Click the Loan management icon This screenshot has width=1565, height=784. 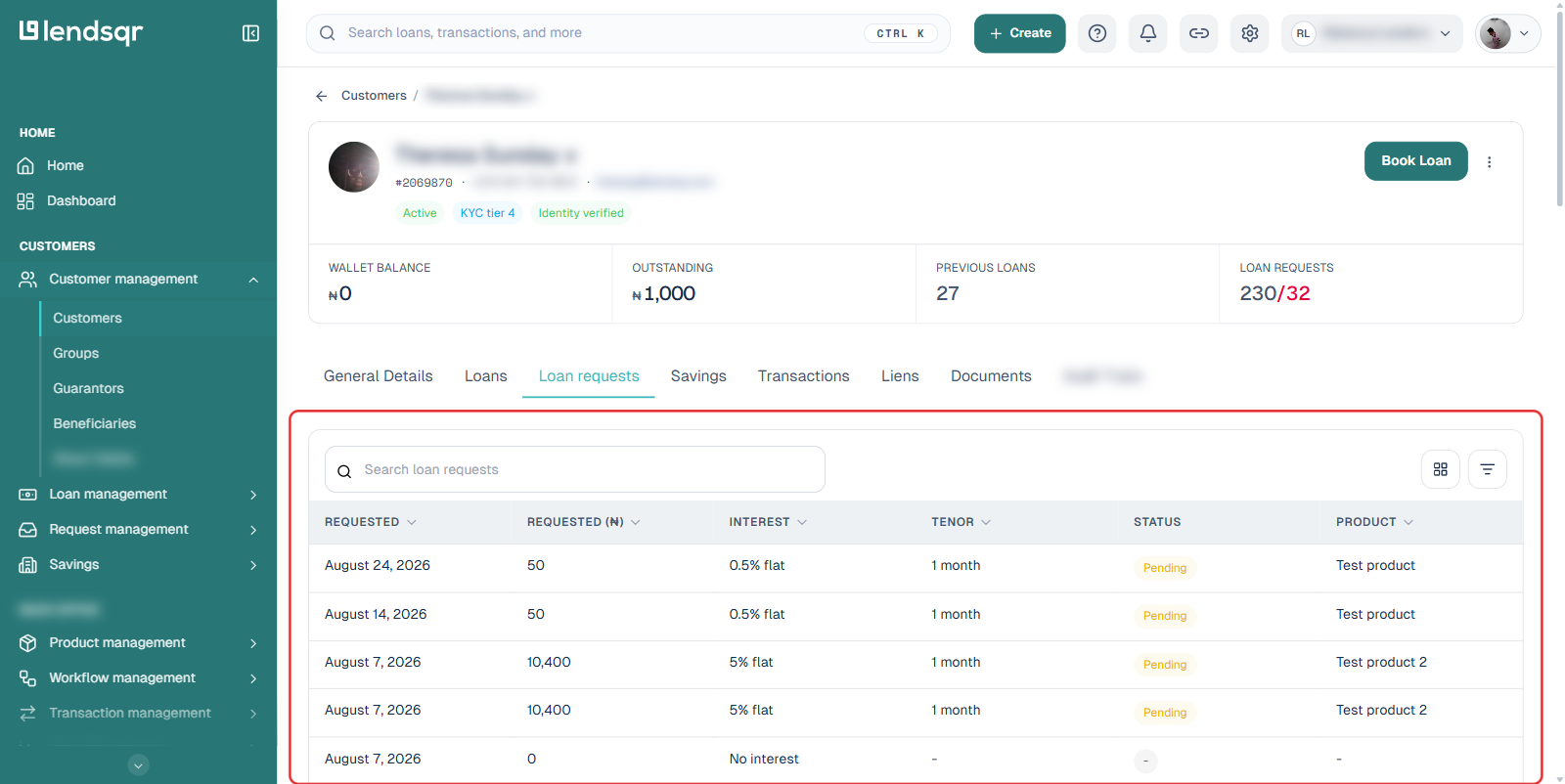pyautogui.click(x=28, y=495)
